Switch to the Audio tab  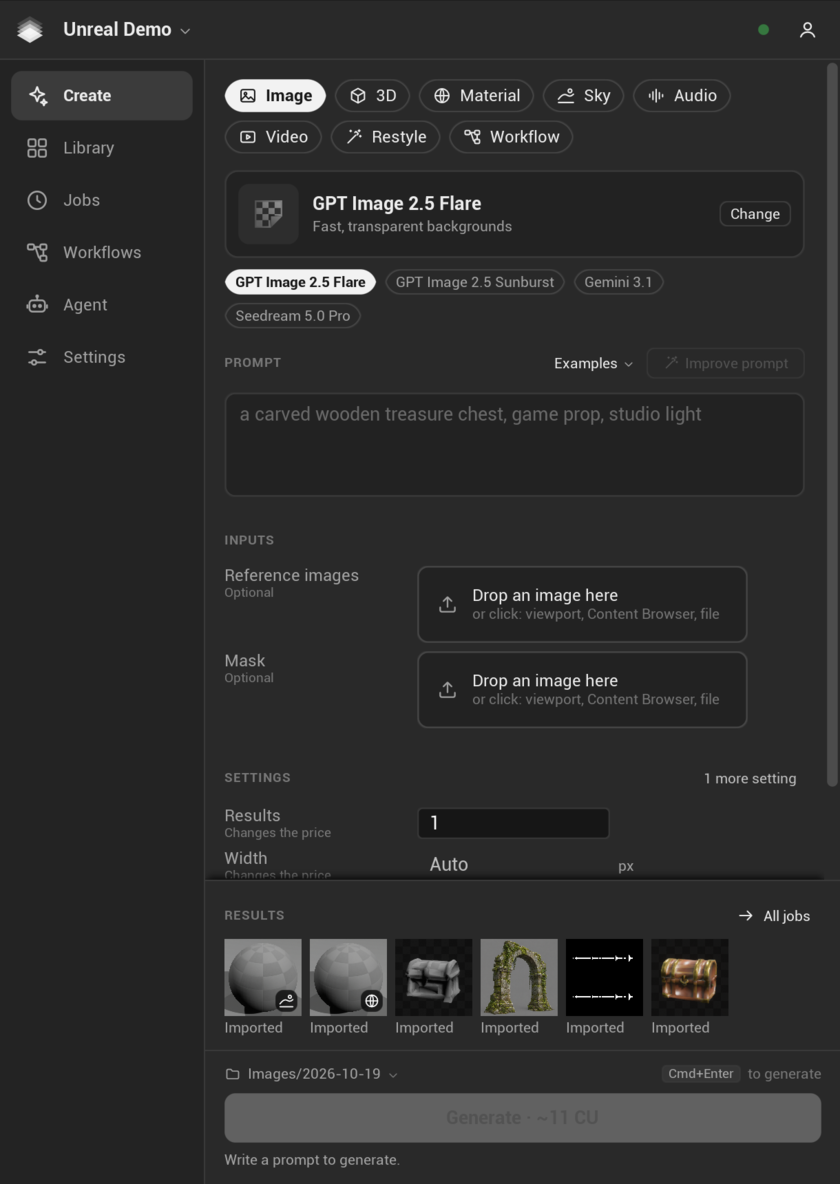coord(682,96)
